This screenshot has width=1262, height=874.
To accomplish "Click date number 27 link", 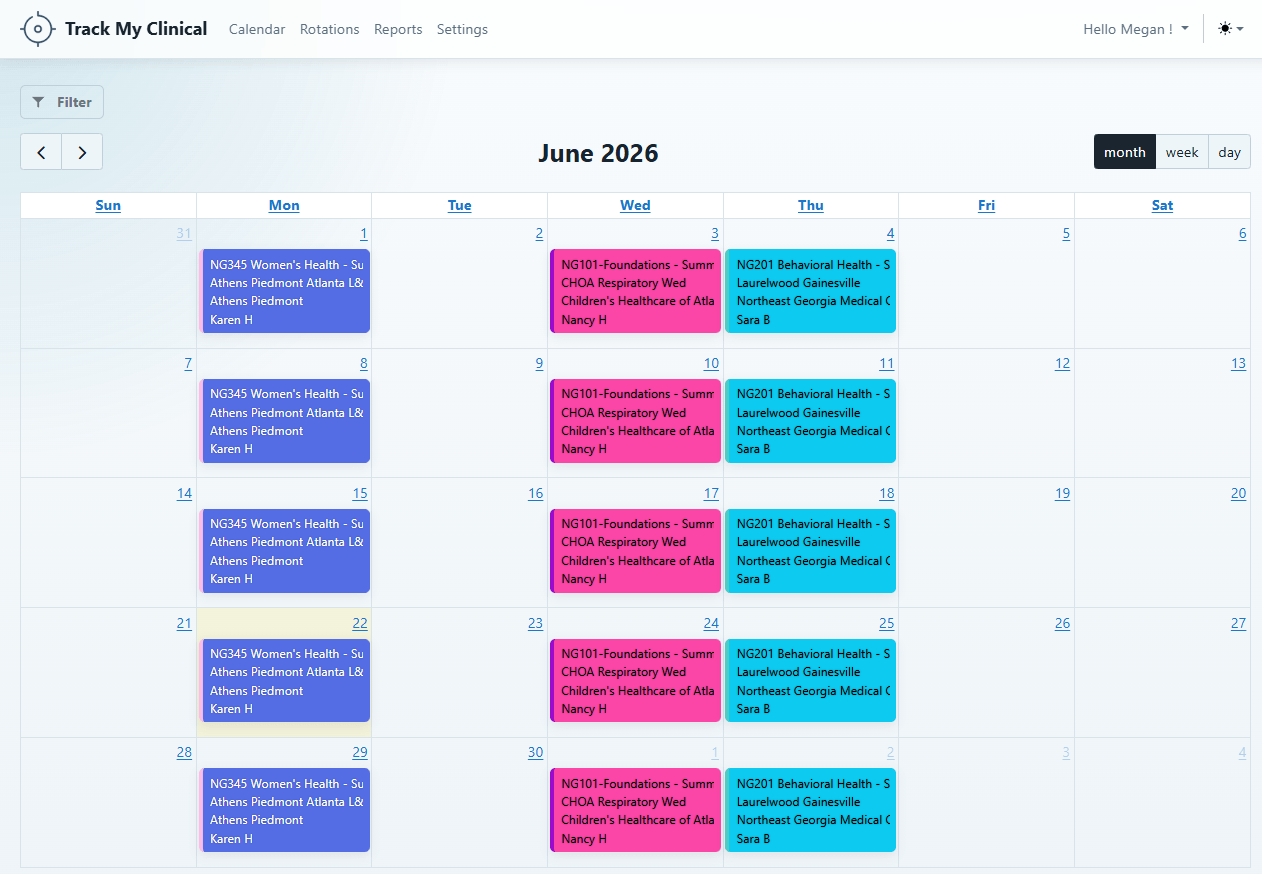I will (x=1239, y=624).
